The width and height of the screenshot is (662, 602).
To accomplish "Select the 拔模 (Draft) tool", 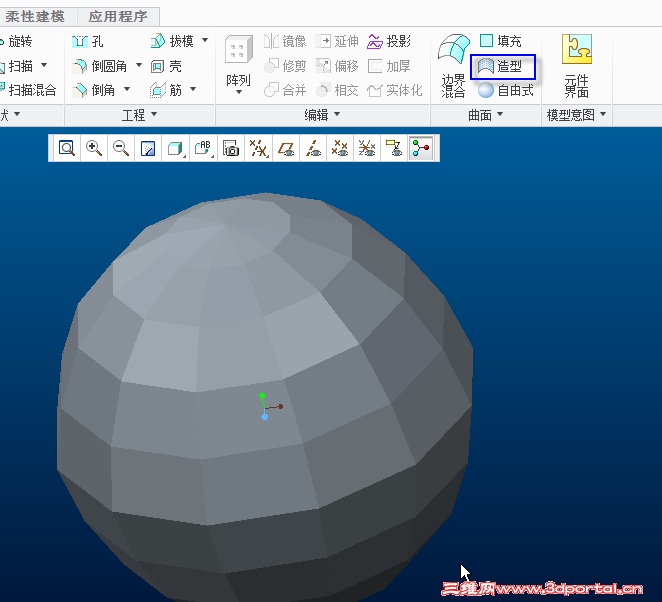I will click(172, 41).
